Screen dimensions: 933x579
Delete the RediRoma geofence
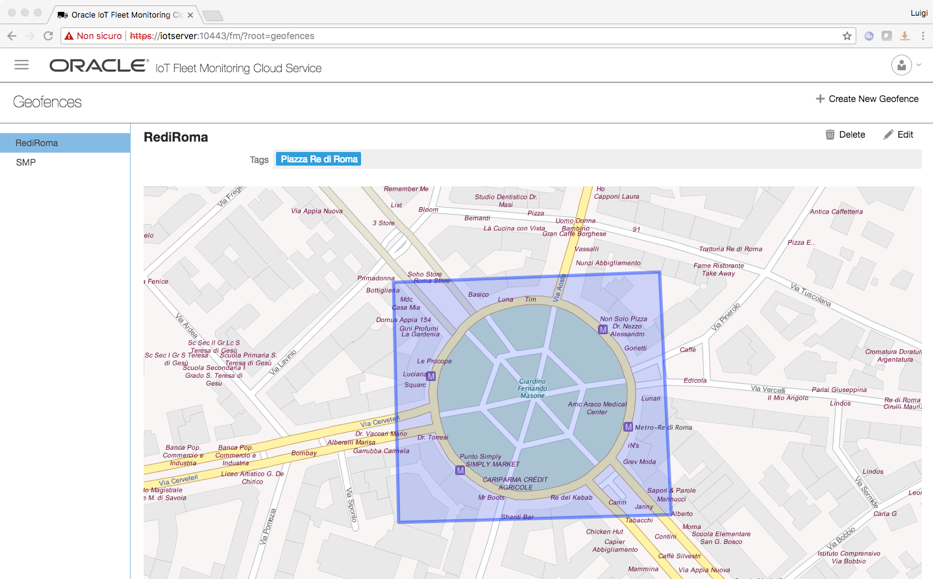[846, 134]
